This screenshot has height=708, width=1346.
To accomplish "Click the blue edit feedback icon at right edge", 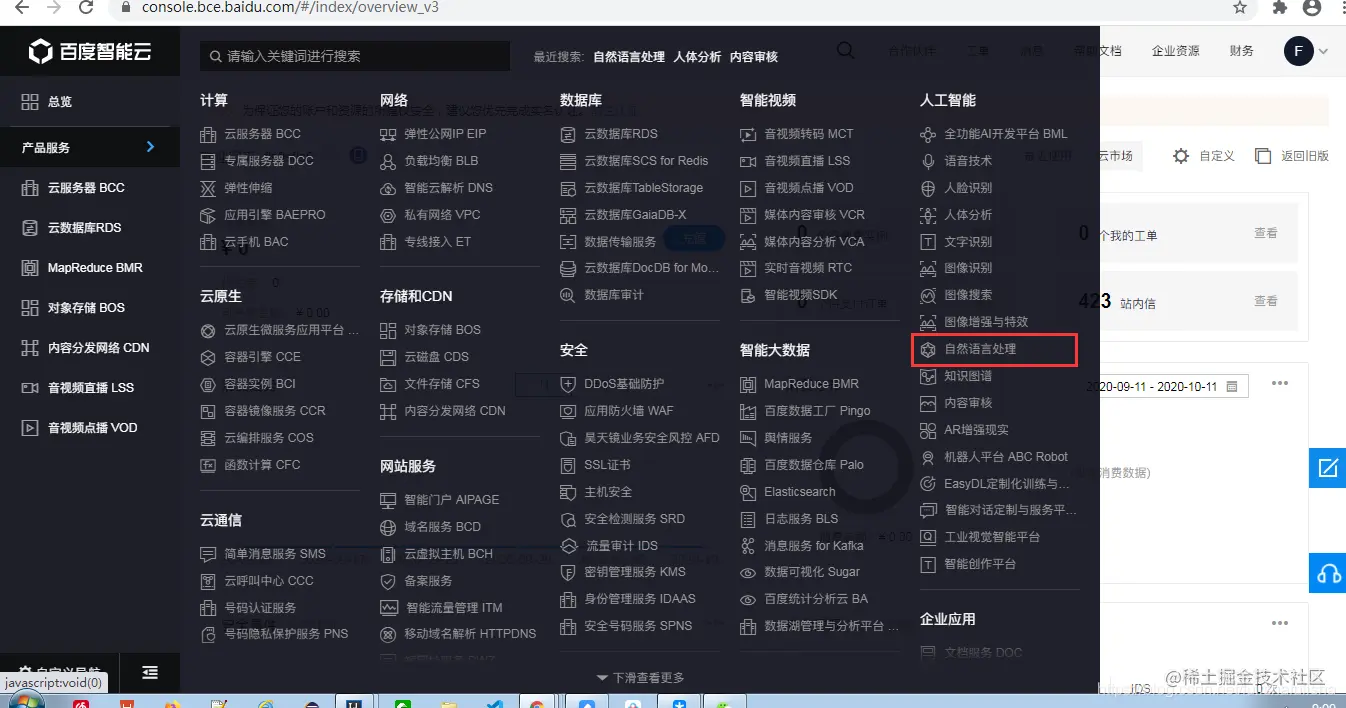I will click(1328, 468).
